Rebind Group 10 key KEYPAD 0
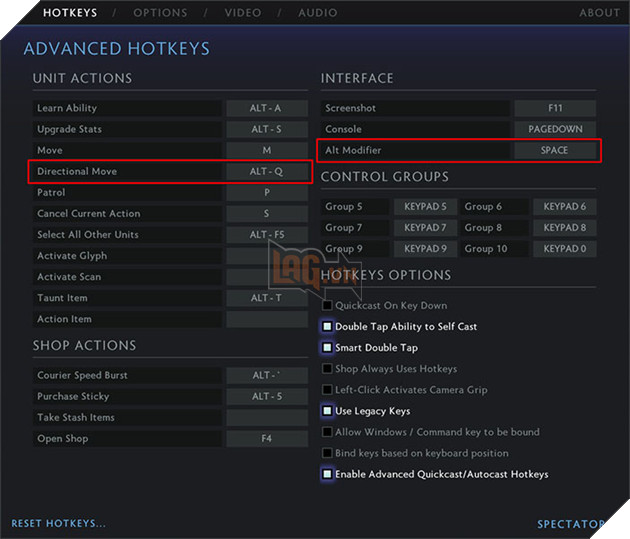 [565, 249]
